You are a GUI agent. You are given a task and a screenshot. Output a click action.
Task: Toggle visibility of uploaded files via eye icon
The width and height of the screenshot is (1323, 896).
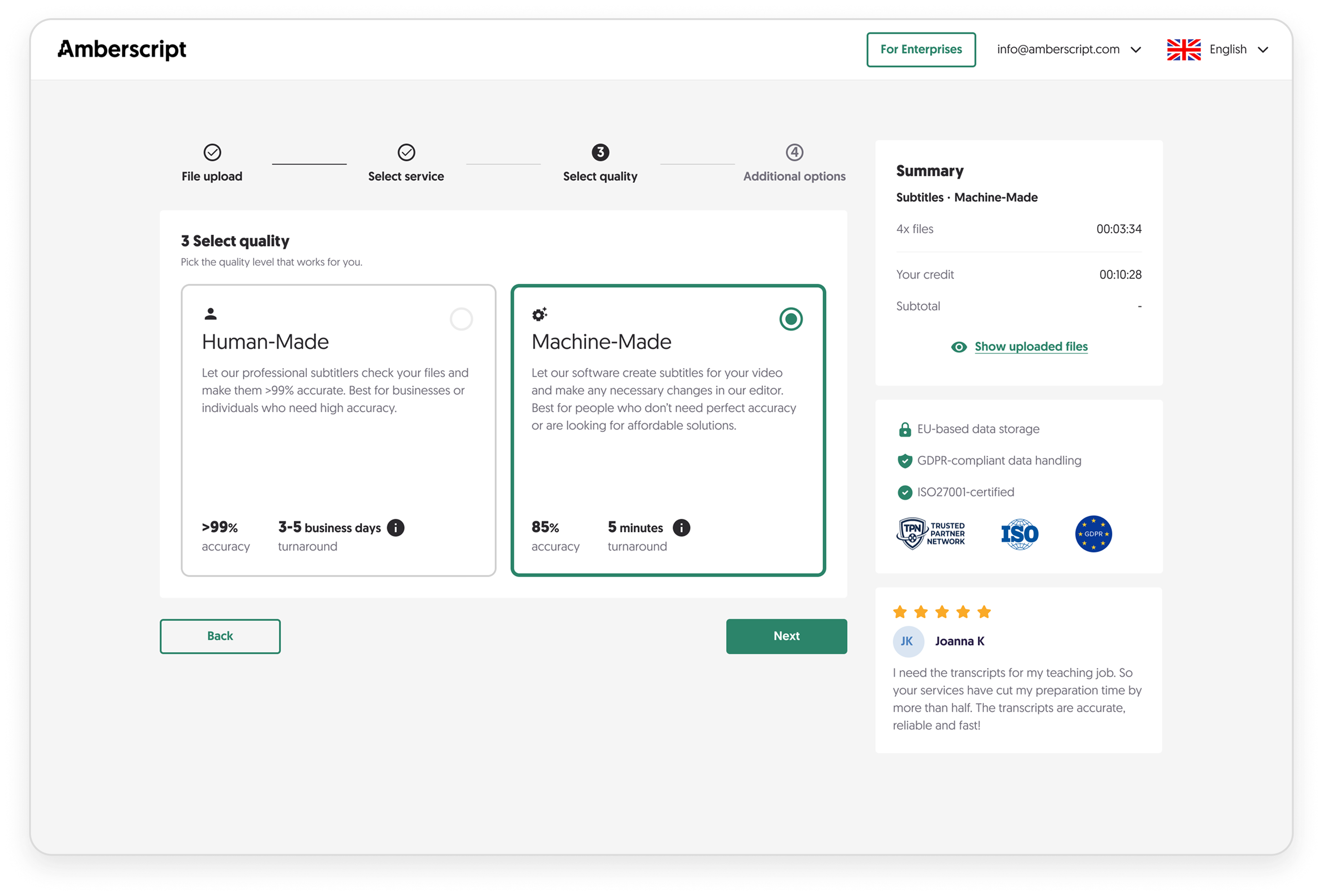point(959,346)
